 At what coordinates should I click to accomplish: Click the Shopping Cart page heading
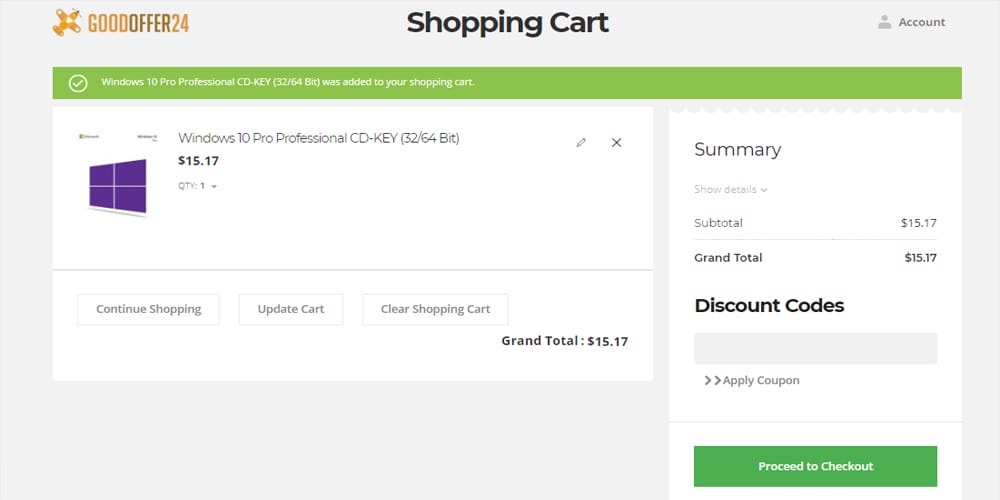tap(507, 22)
